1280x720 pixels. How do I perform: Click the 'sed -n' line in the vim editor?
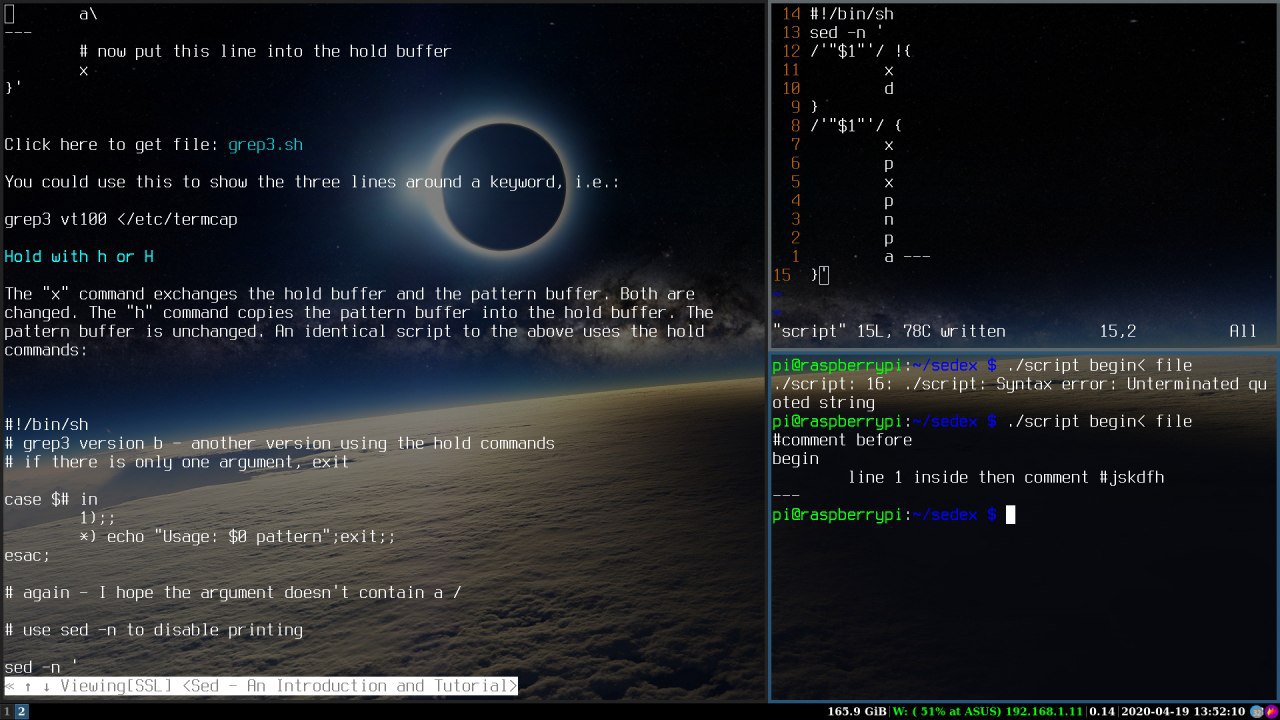coord(847,33)
